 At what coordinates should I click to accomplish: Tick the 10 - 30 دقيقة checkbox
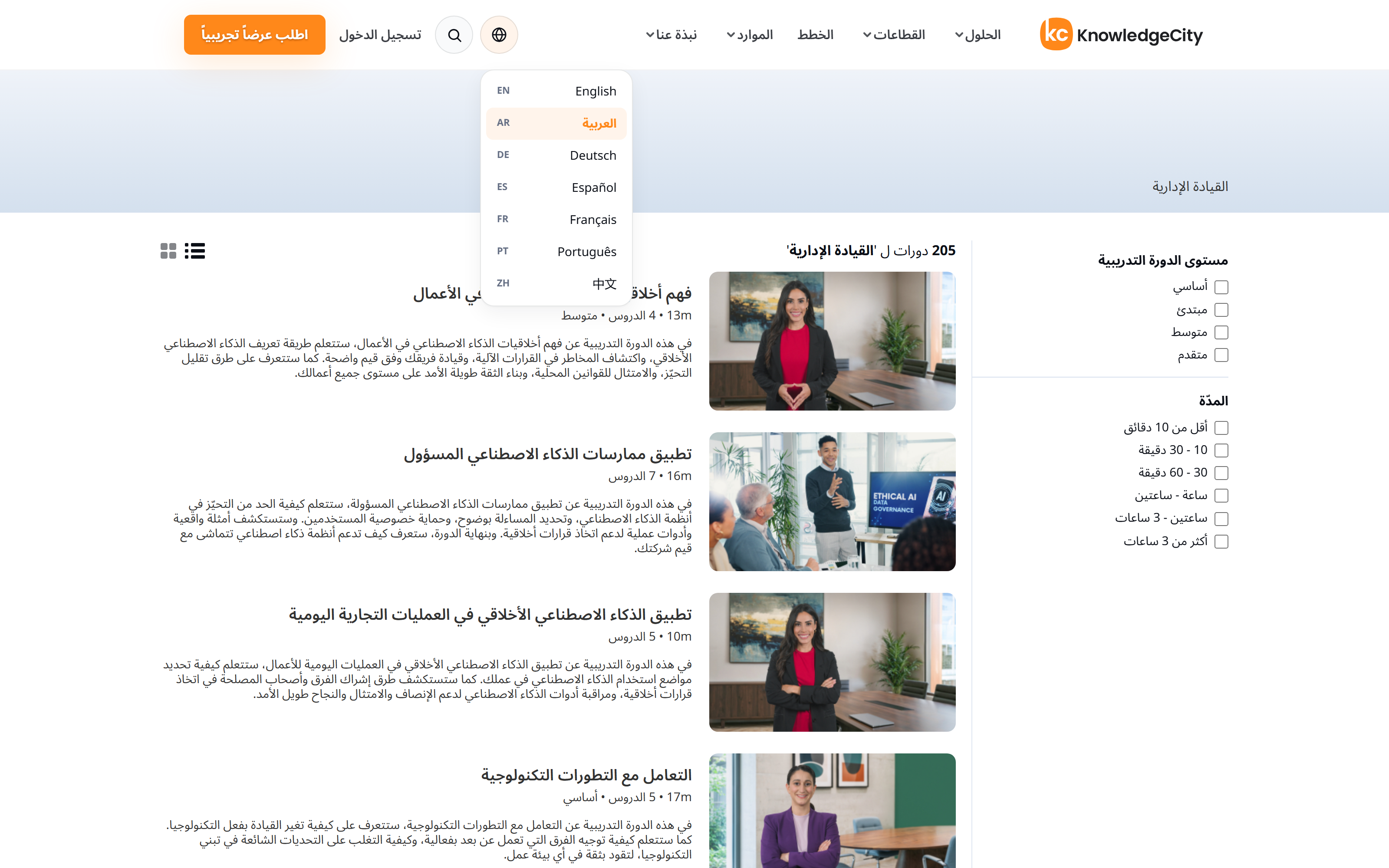pos(1221,450)
